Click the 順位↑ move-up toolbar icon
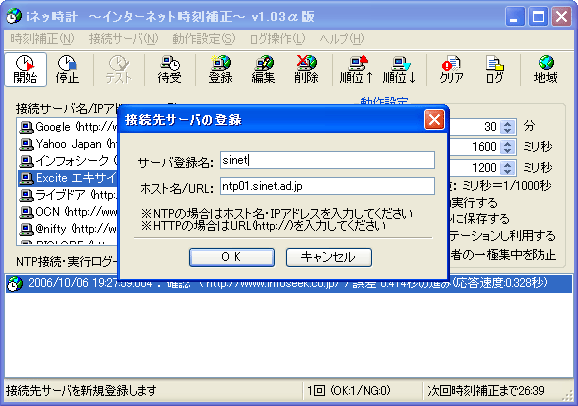Screen dimensions: 578x406 [x=356, y=69]
